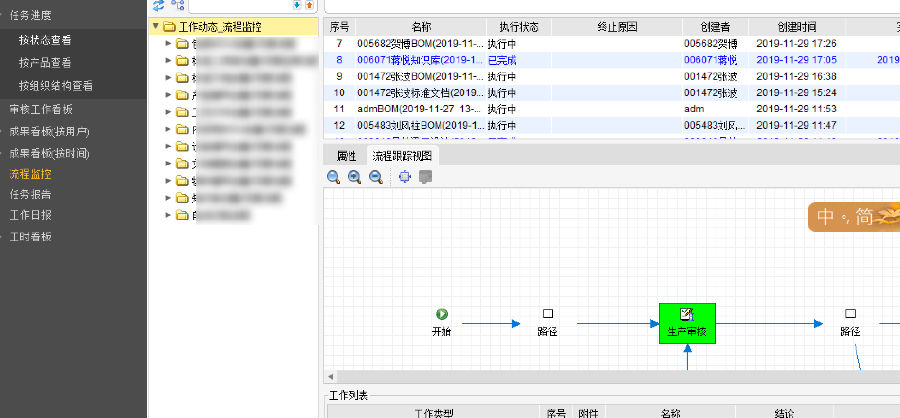Switch to the 属性 tab
The image size is (900, 418).
(x=346, y=156)
